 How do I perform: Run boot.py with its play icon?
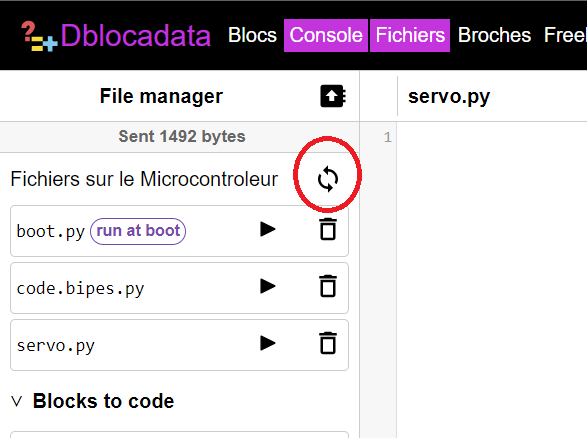[268, 229]
